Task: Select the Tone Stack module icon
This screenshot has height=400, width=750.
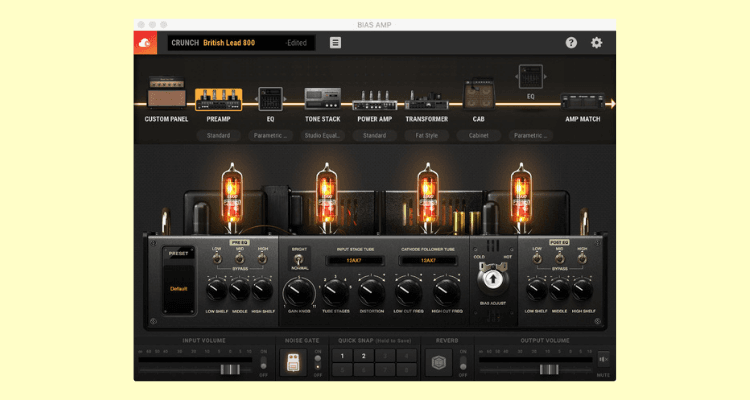Action: point(322,99)
